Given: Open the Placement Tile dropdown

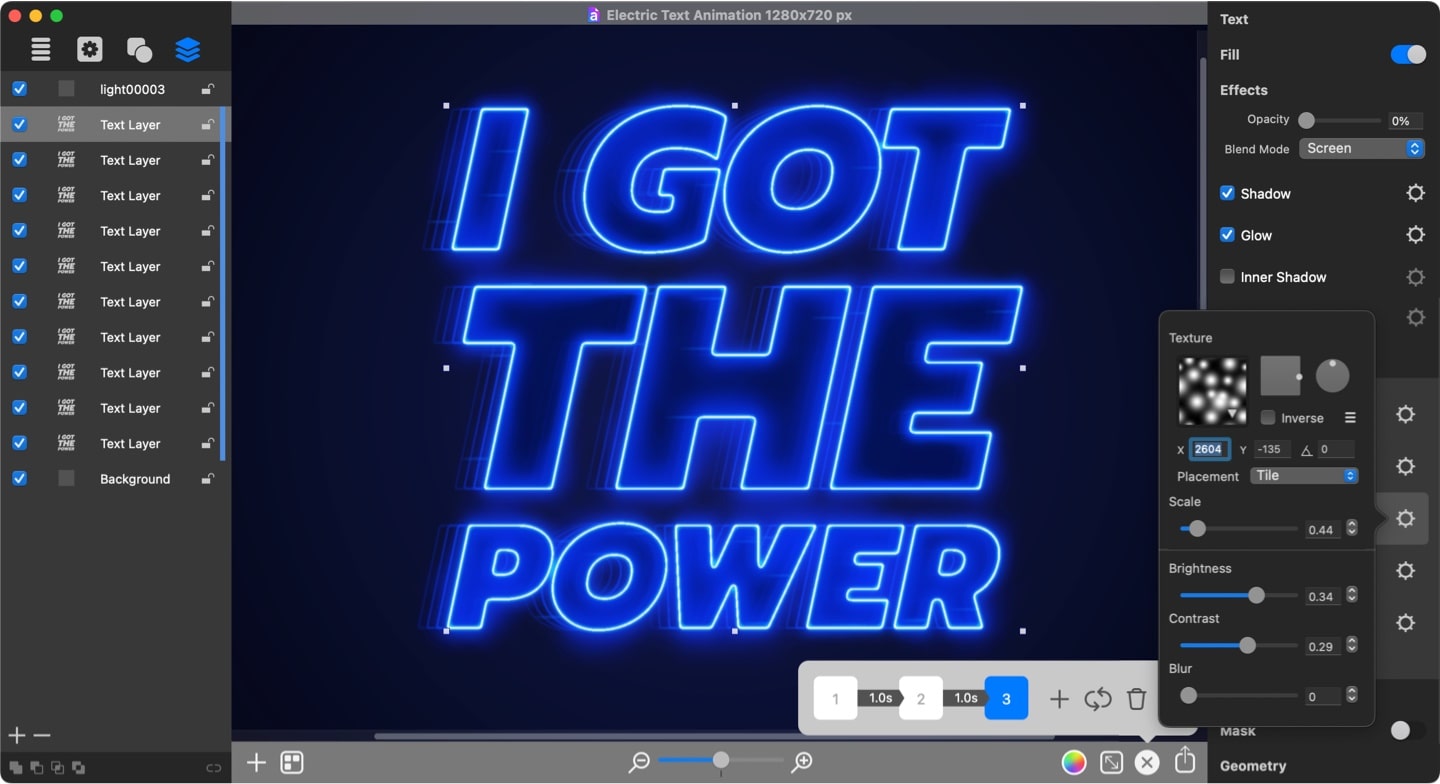Looking at the screenshot, I should [x=1304, y=476].
